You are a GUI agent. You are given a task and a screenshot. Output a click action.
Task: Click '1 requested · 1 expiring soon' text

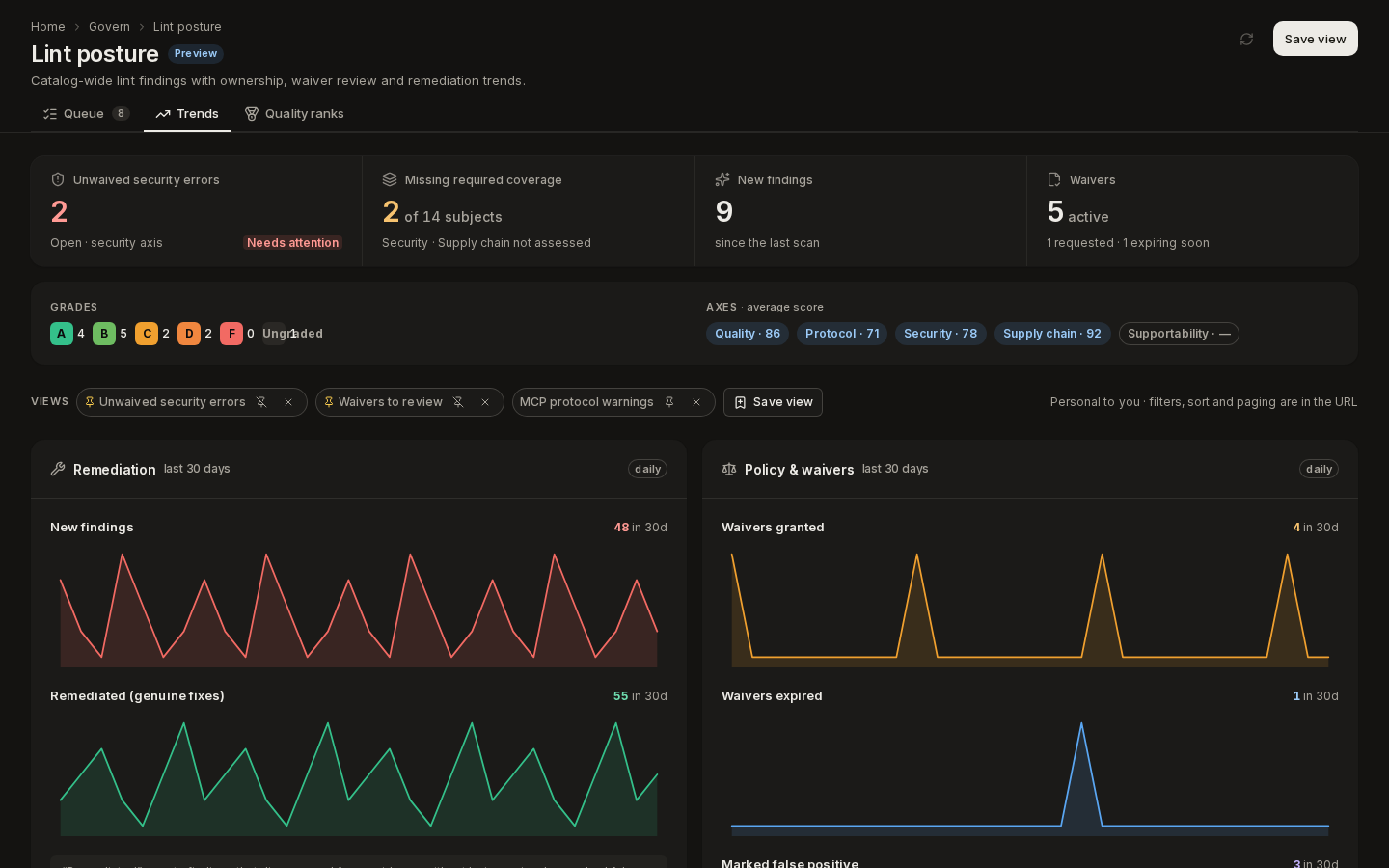(1128, 243)
